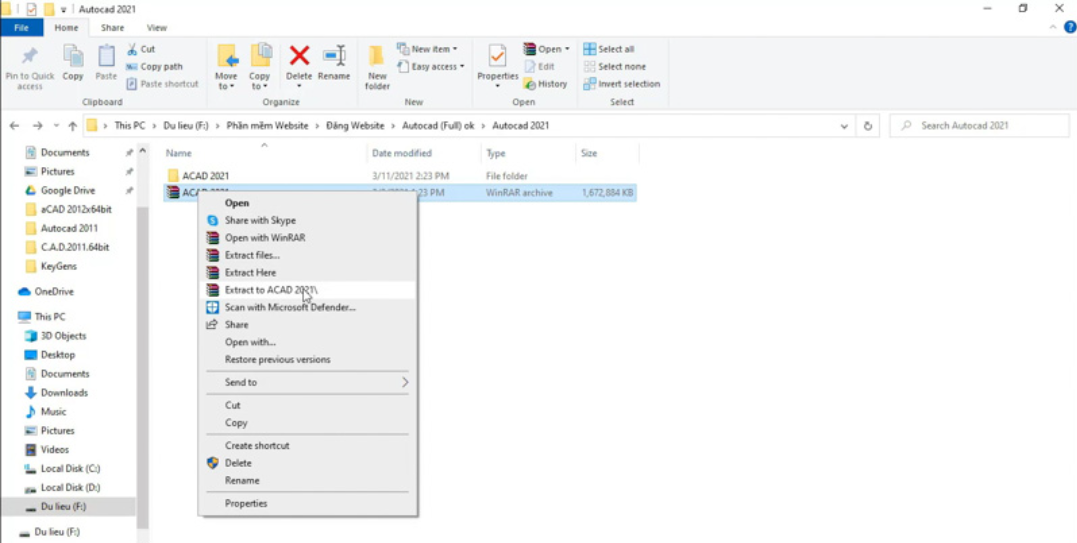1077x543 pixels.
Task: Click the Rename icon in Organize group
Action: click(334, 58)
